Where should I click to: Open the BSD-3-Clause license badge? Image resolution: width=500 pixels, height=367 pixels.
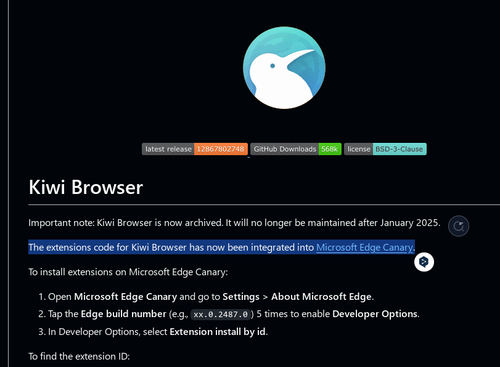(x=385, y=149)
